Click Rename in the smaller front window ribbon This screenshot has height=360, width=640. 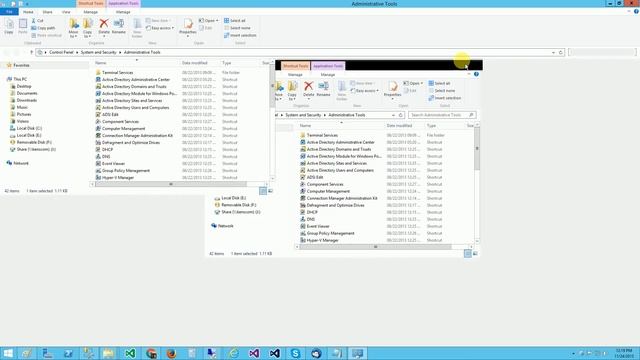(323, 89)
